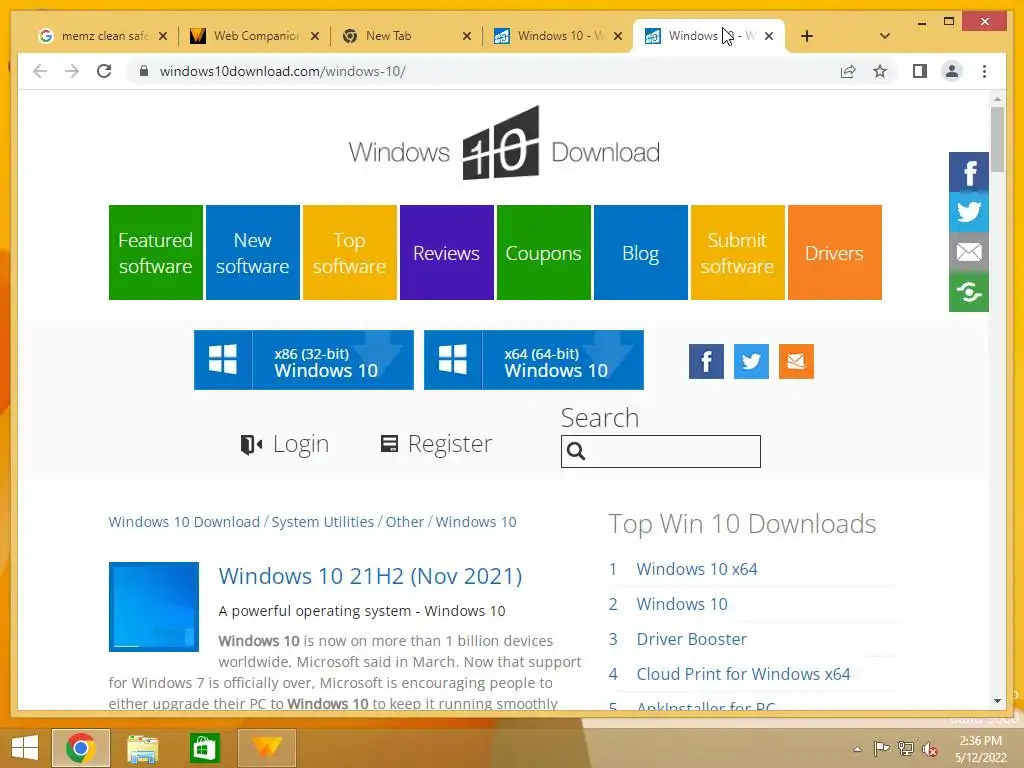
Task: Open New software tile
Action: [253, 253]
